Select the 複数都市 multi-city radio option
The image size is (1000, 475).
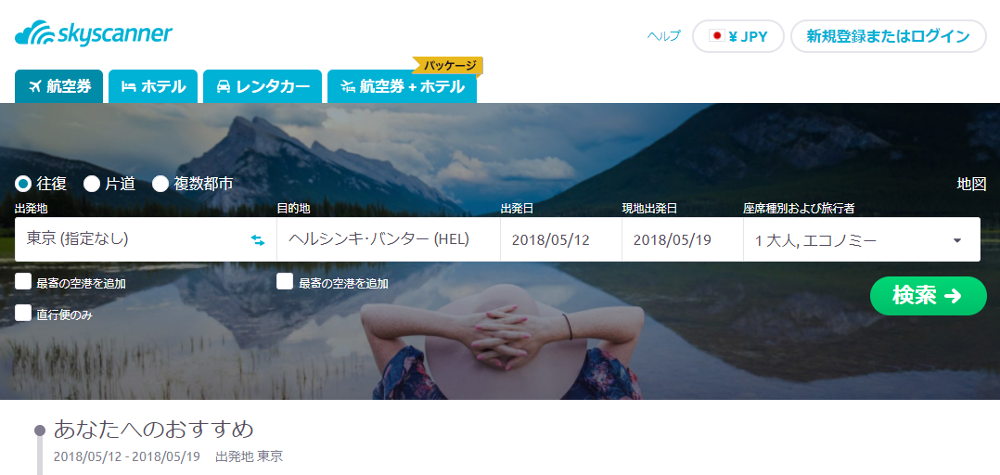click(161, 184)
